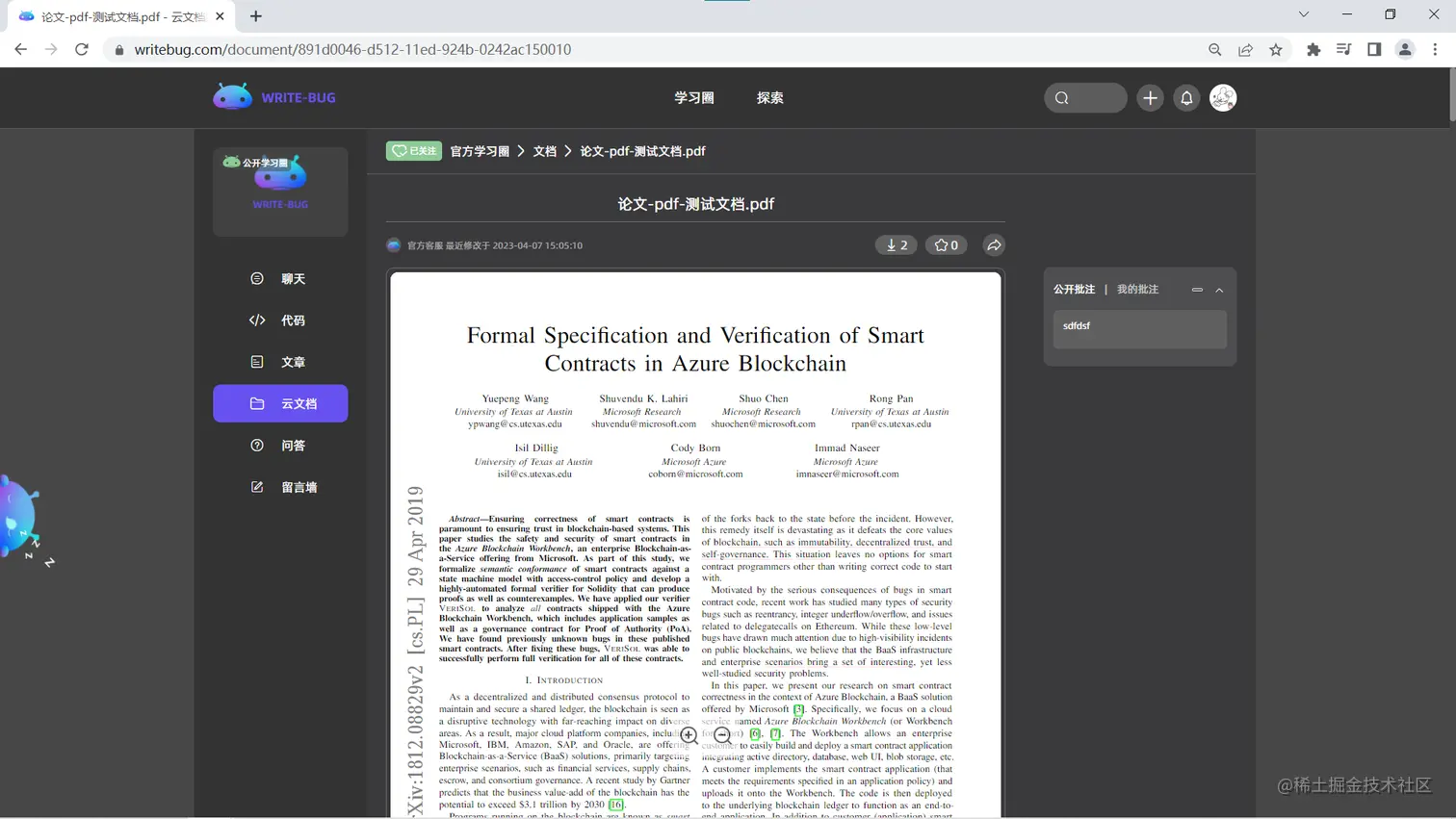
Task: Click the browser share page icon
Action: coord(1245,49)
